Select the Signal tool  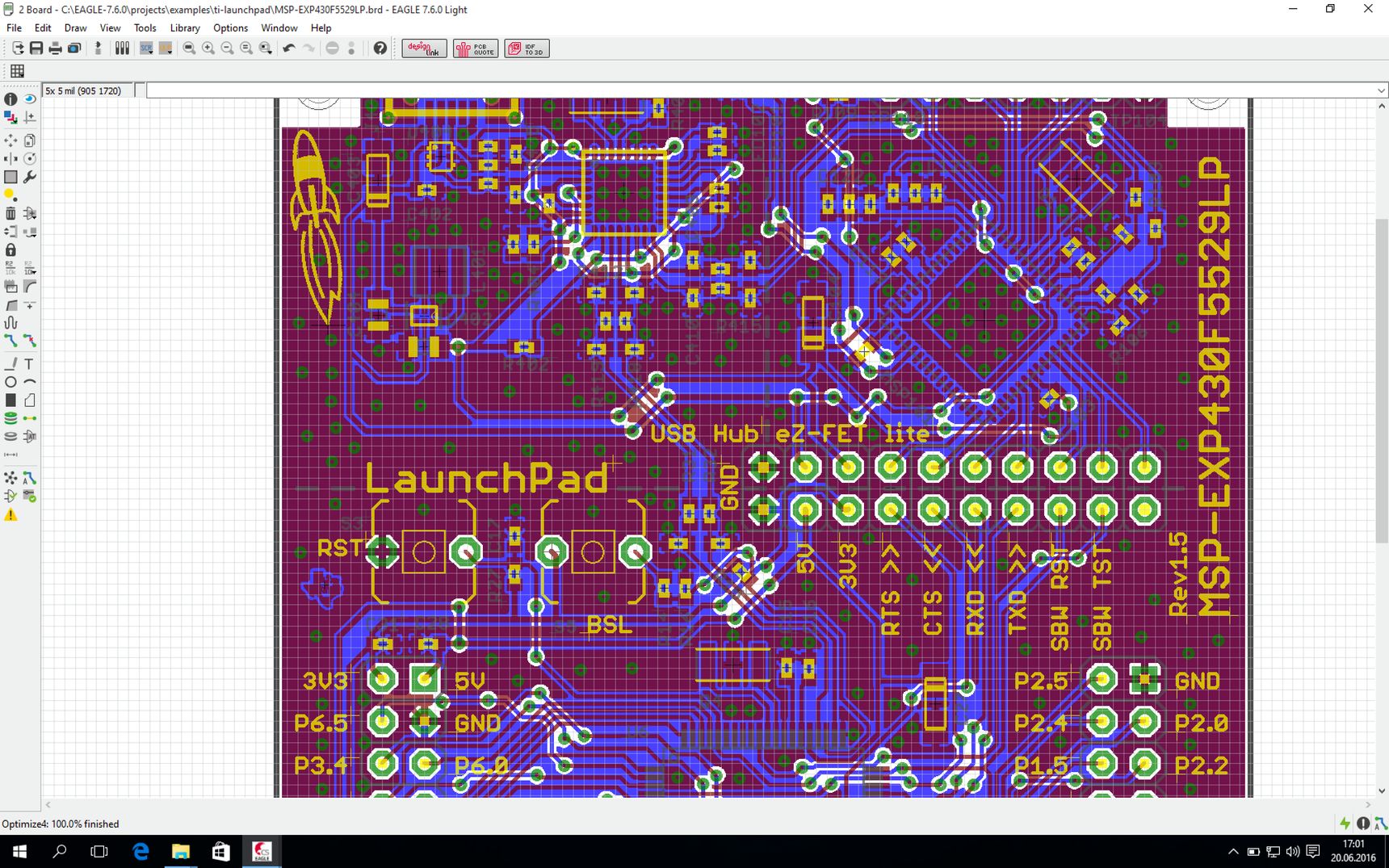30,418
